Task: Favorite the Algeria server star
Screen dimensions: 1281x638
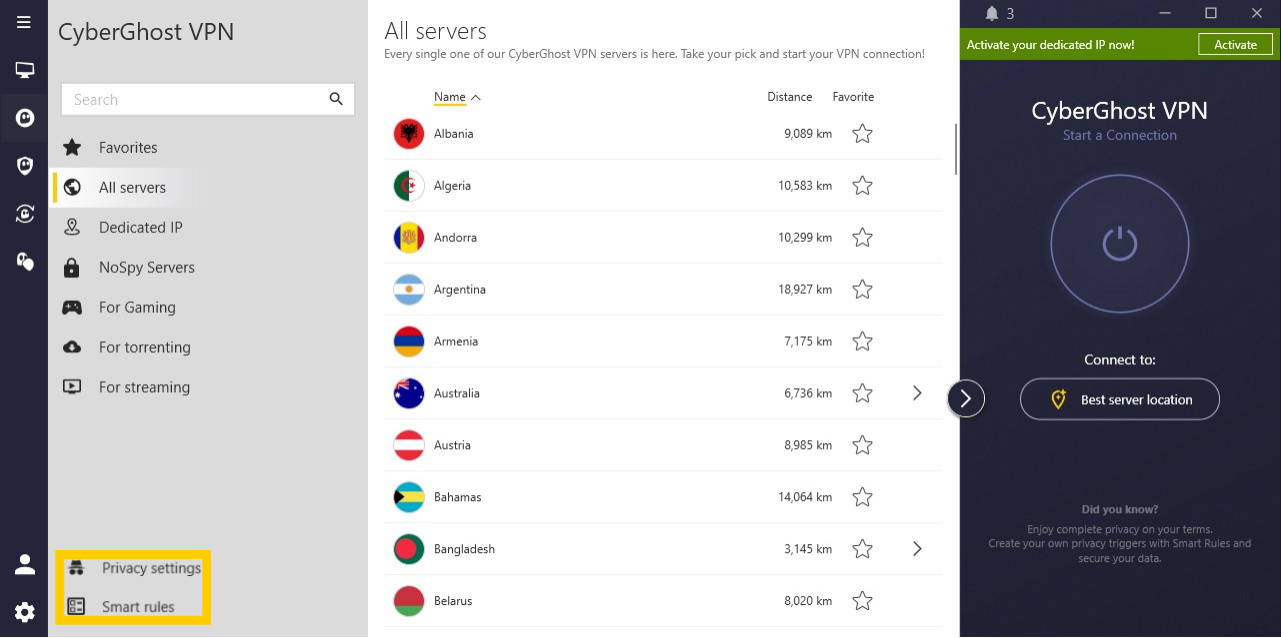Action: (862, 185)
